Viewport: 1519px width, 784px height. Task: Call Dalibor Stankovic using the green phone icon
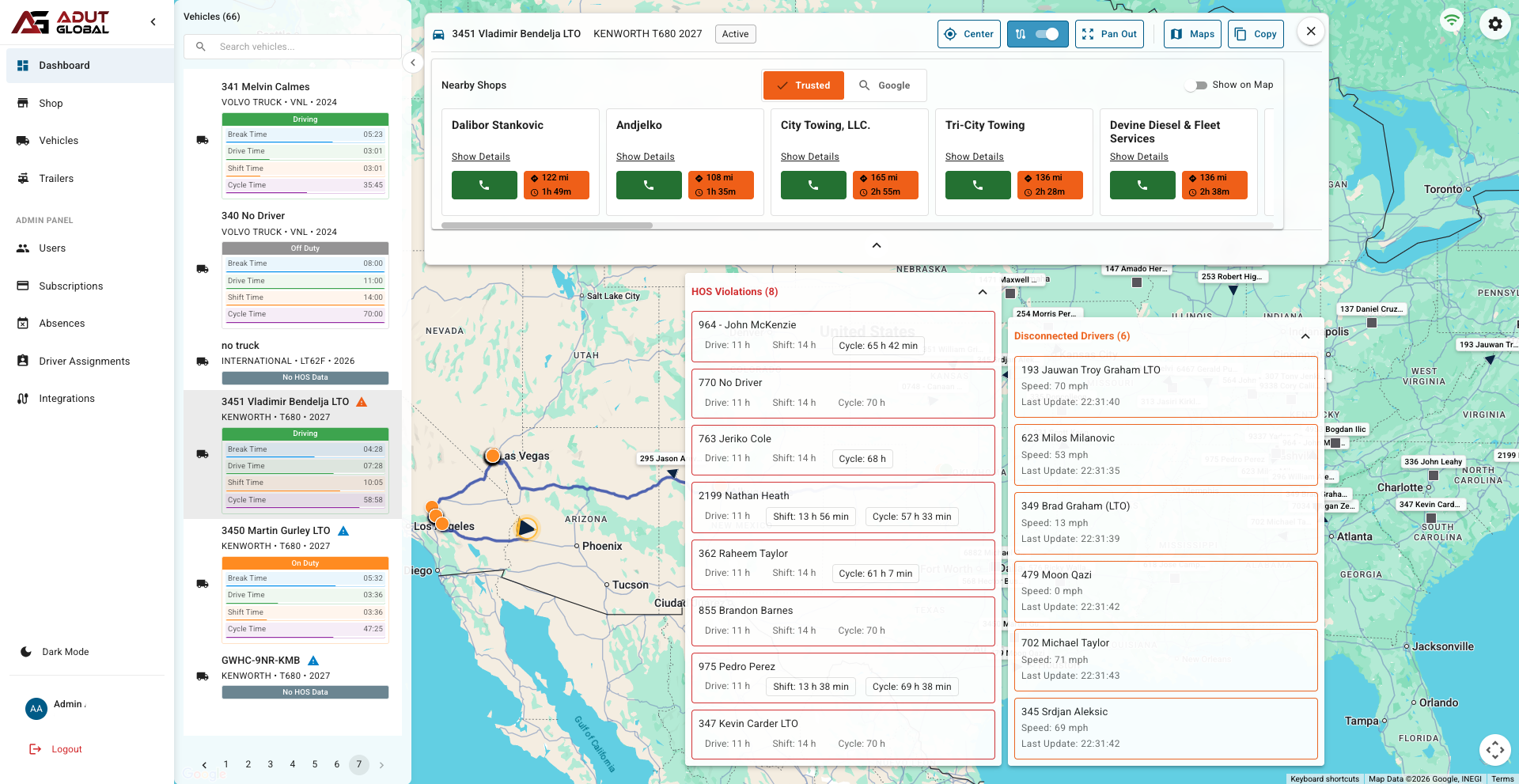coord(483,184)
